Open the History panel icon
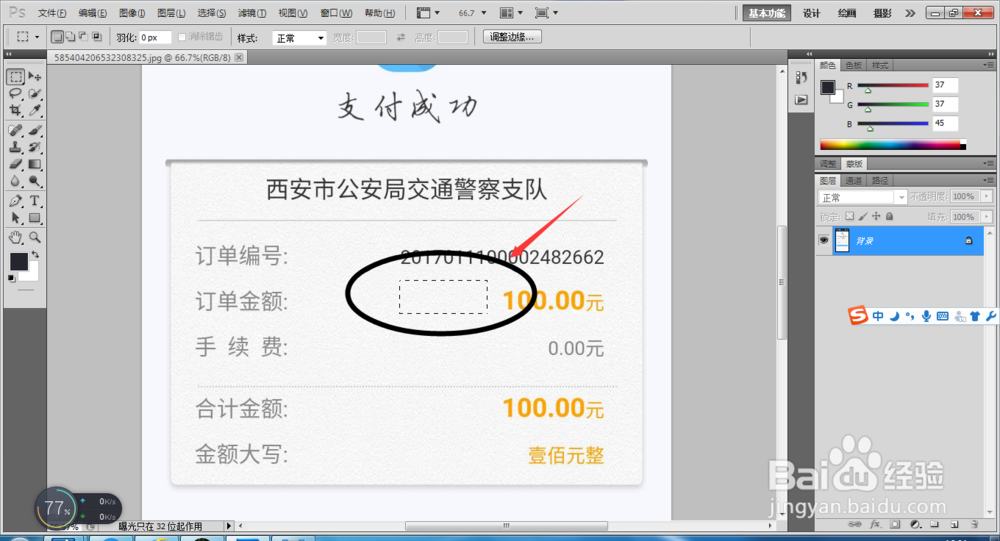This screenshot has height=541, width=1000. click(802, 78)
